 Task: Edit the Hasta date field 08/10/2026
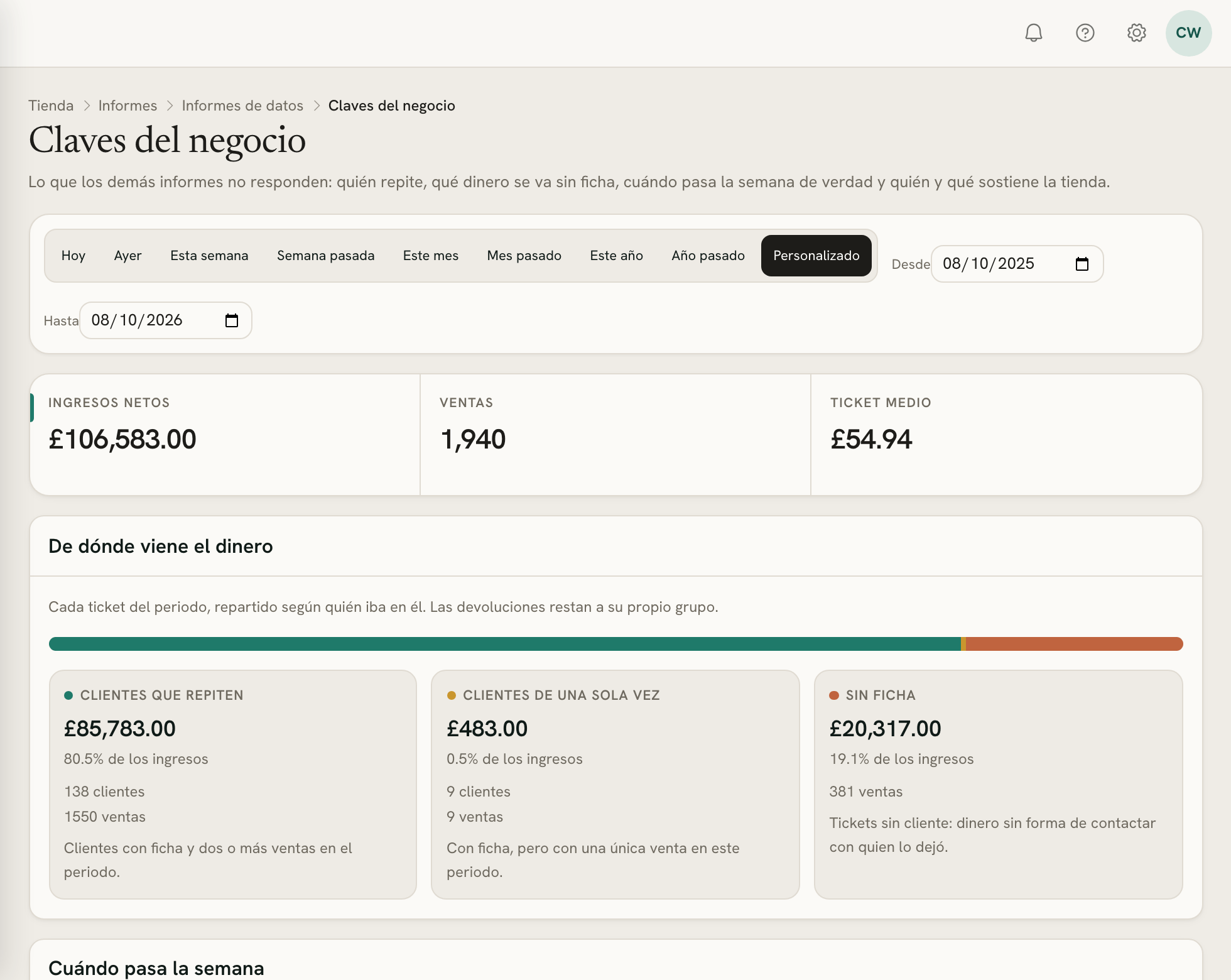tap(166, 320)
